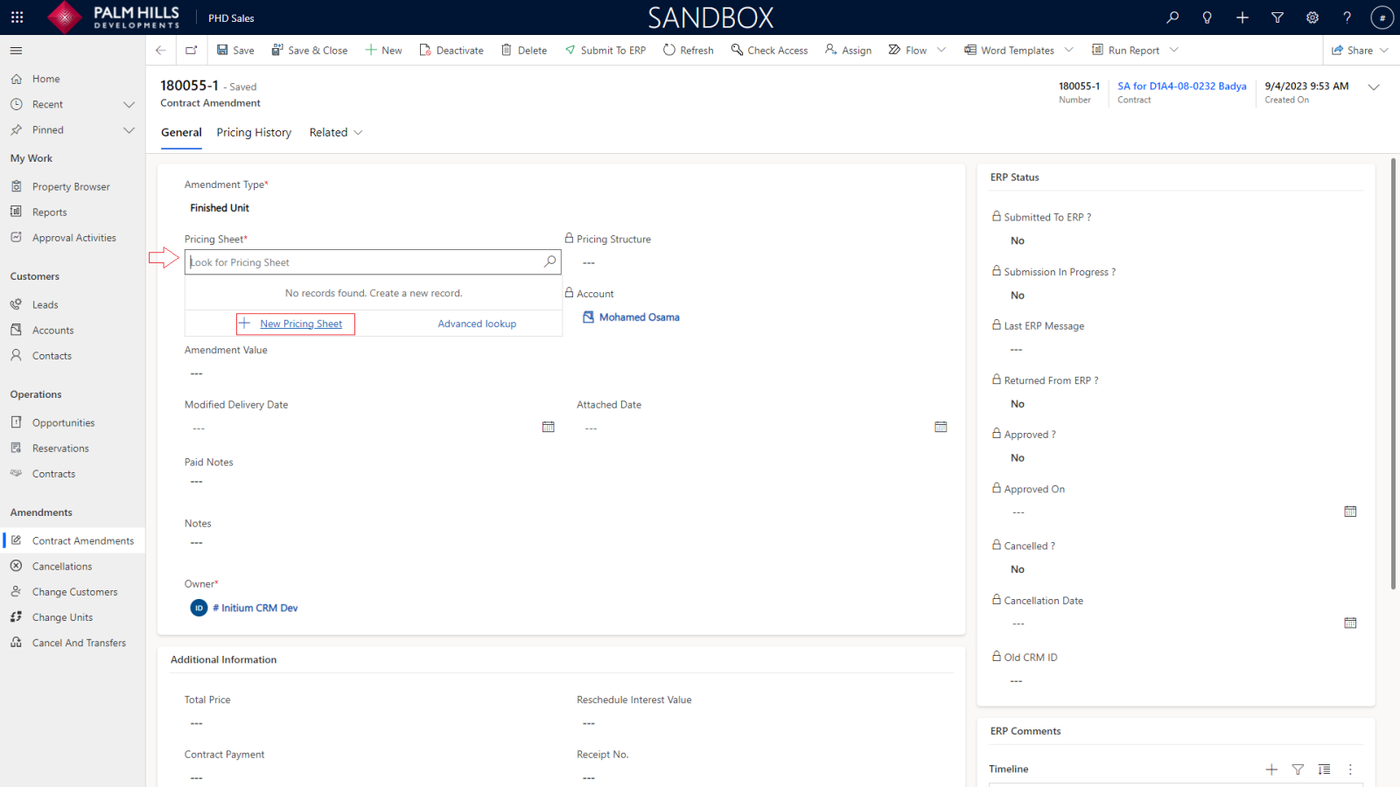Filter the timeline
The image size is (1400, 787).
tap(1298, 769)
